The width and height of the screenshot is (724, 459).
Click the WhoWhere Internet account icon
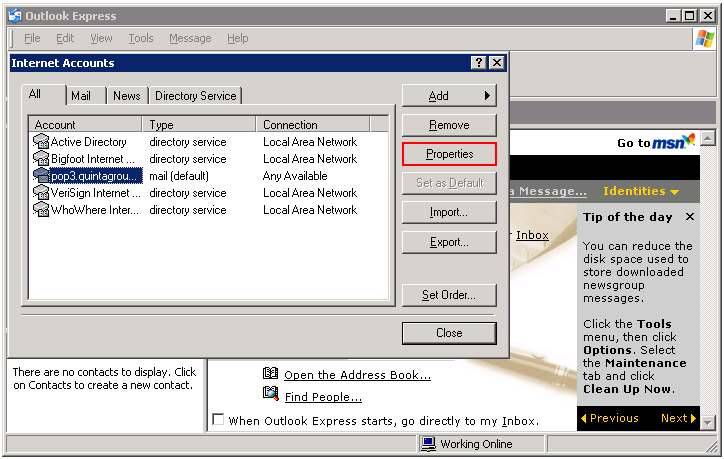pyautogui.click(x=41, y=210)
